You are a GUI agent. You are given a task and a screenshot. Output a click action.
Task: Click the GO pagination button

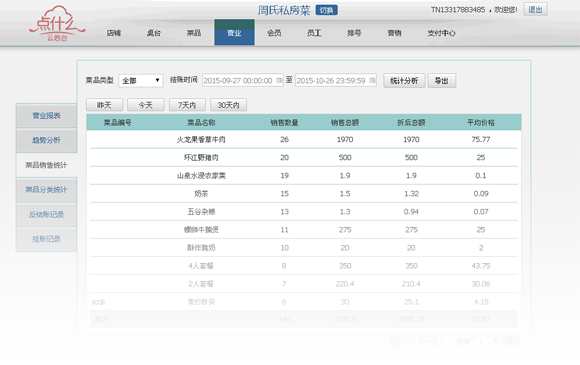(511, 342)
